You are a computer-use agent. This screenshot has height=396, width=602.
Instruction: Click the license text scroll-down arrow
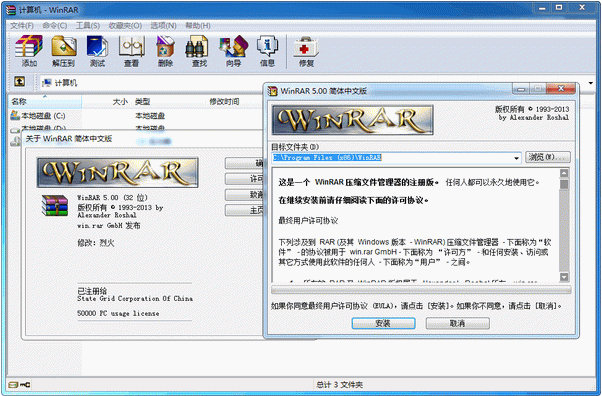564,277
